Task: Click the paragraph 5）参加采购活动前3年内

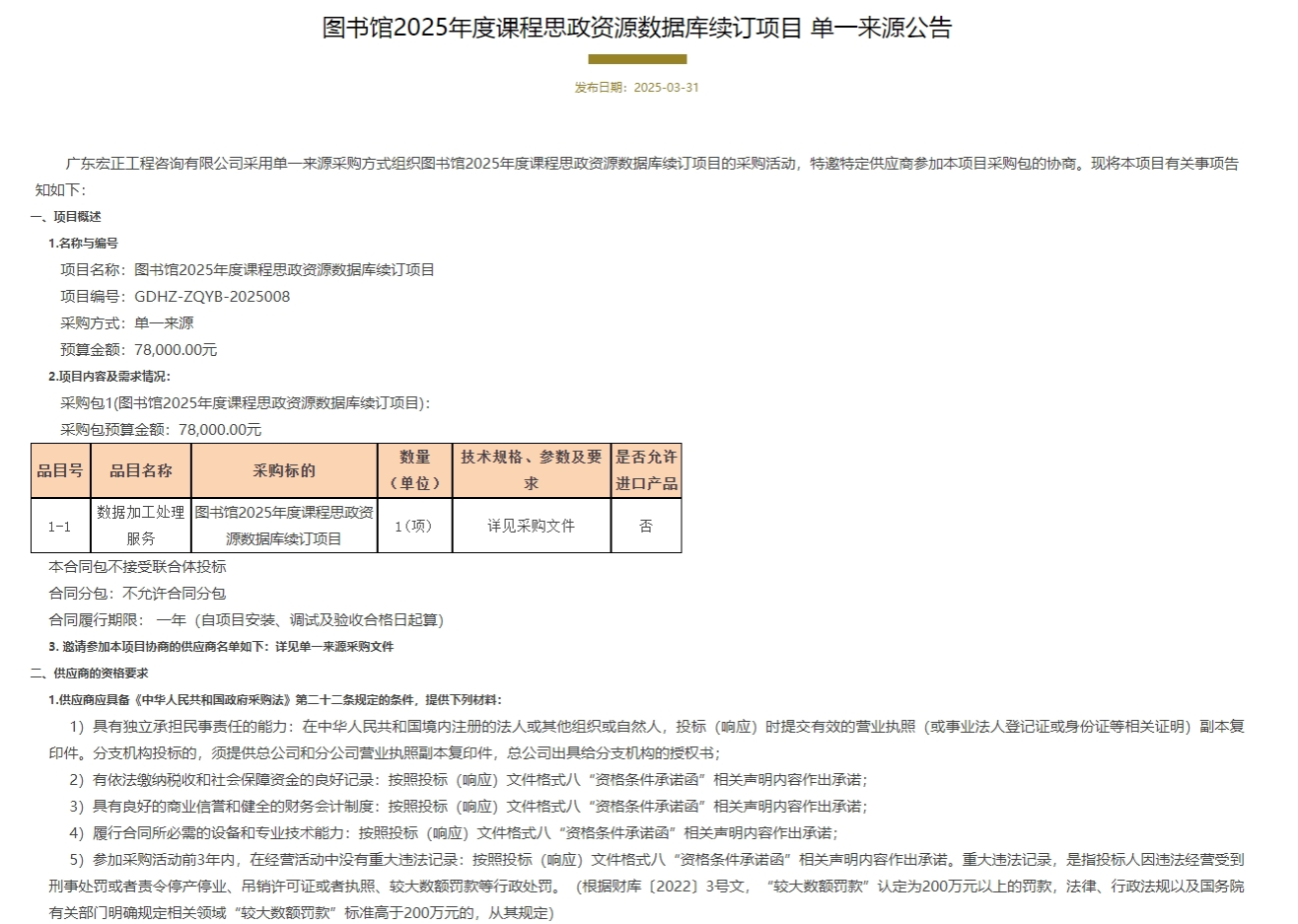Action: [647, 887]
